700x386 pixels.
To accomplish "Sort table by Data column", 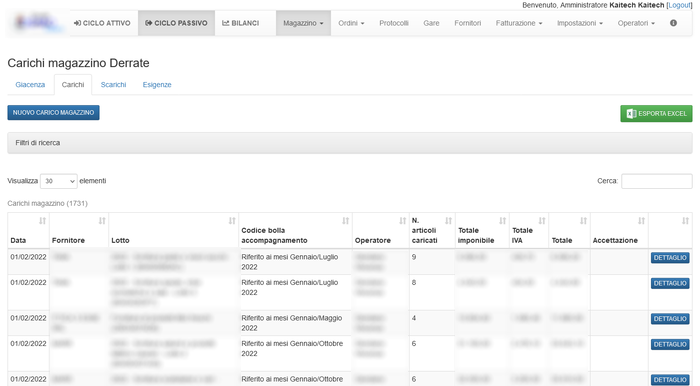I will [x=42, y=221].
